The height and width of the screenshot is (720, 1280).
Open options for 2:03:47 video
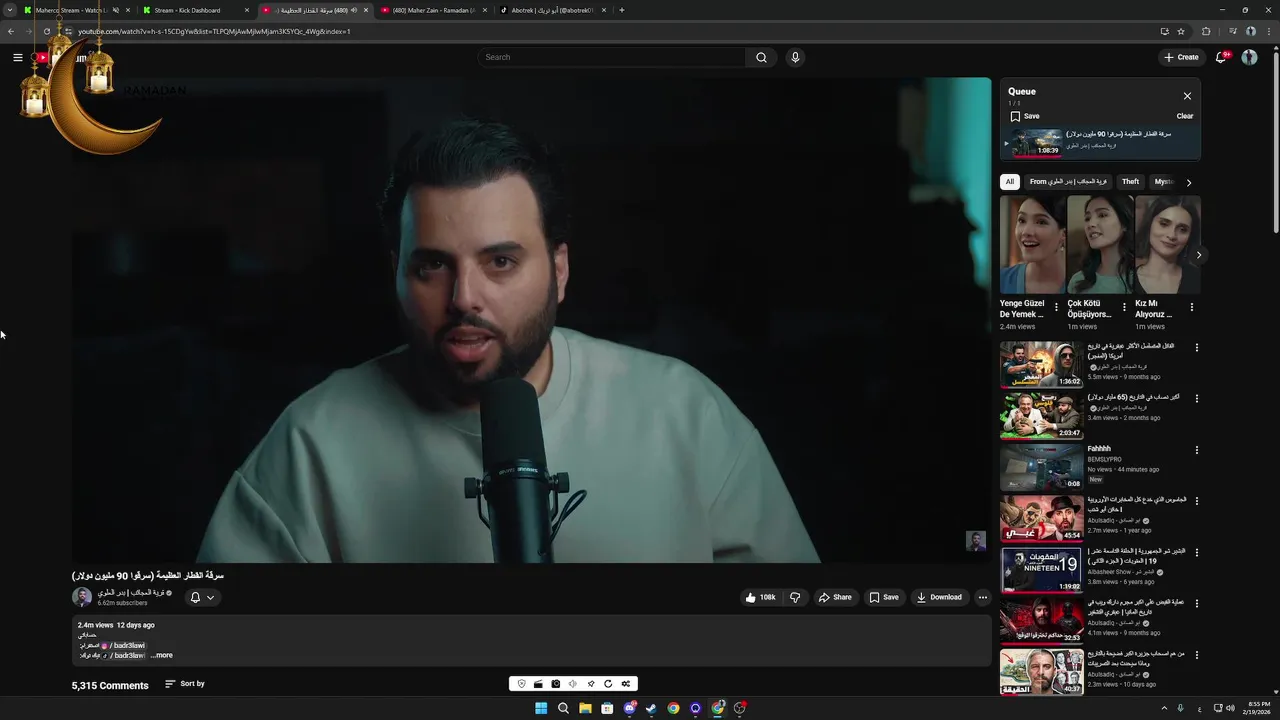pos(1196,399)
